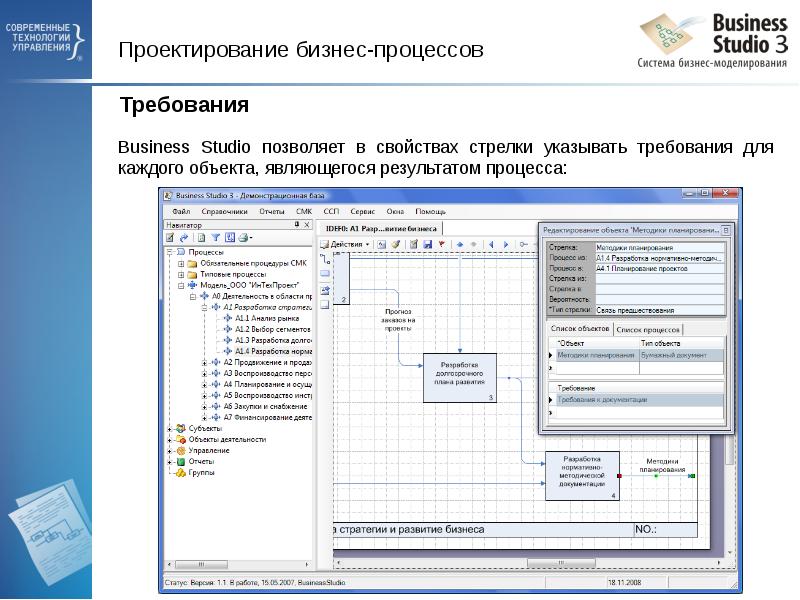This screenshot has height=600, width=800.
Task: Collapse the Процессы tree node
Action: [169, 252]
